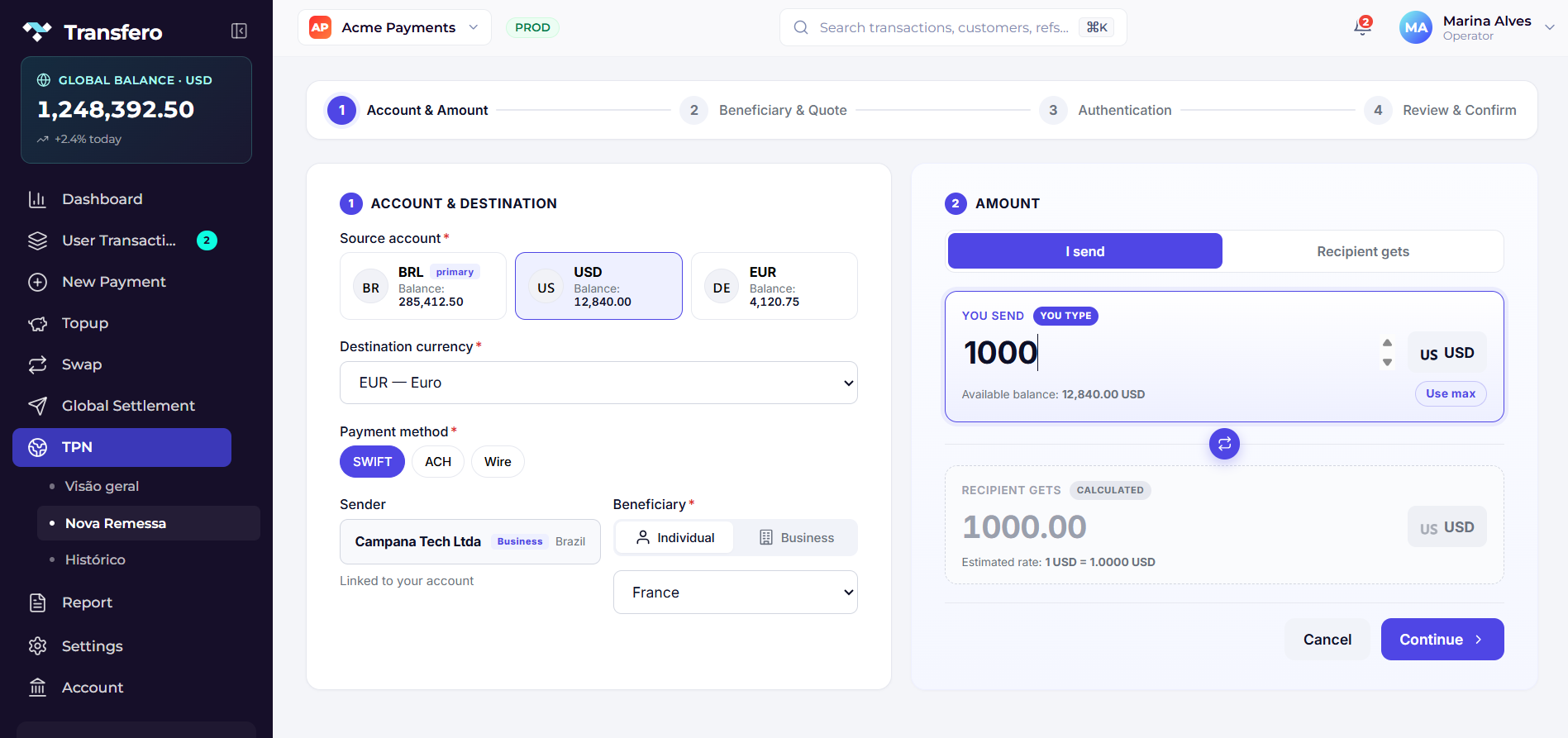Image resolution: width=1568 pixels, height=738 pixels.
Task: Expand the Acme Payments workspace selector
Action: 394,27
